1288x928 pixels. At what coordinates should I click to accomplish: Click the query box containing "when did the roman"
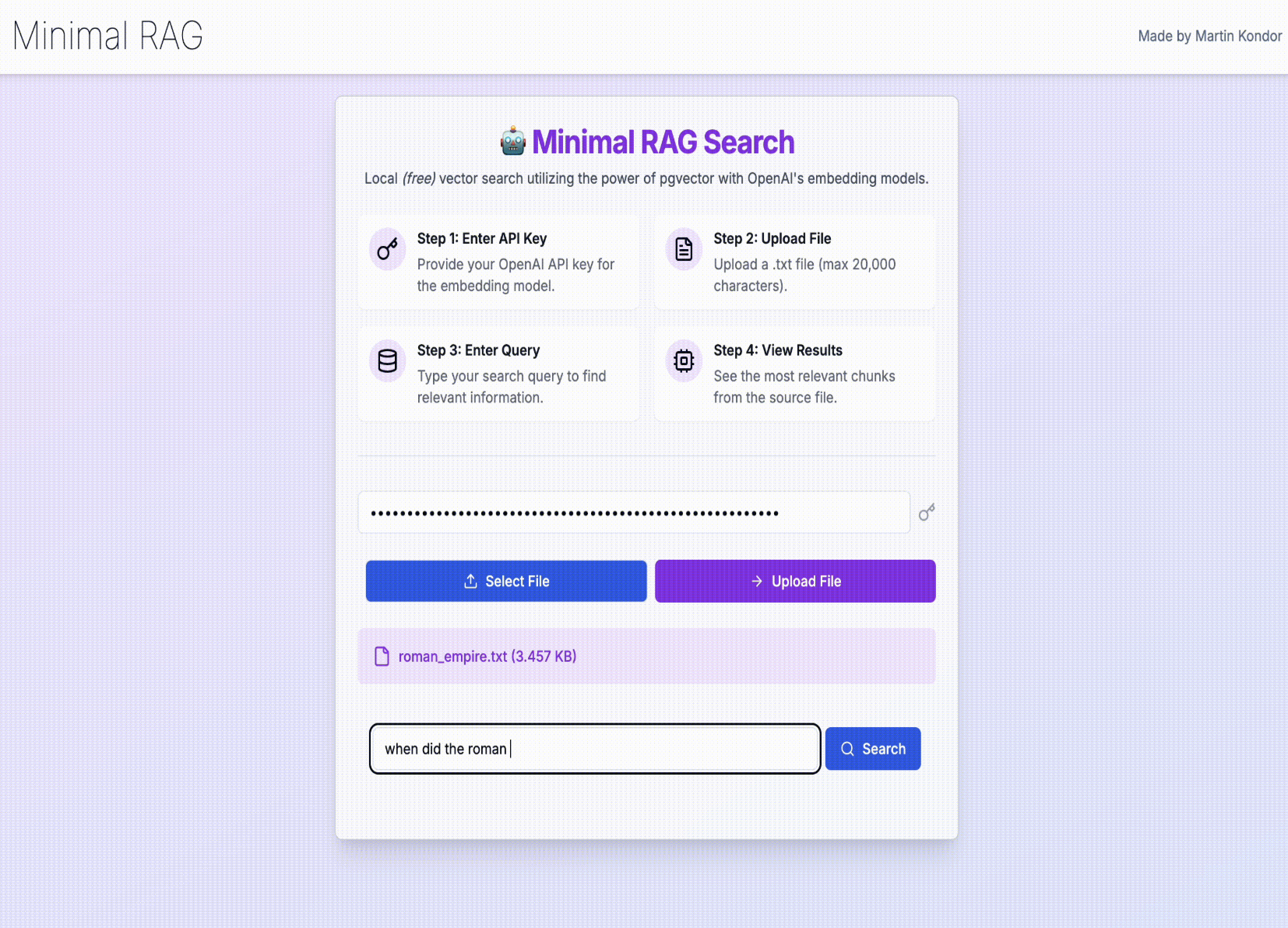[595, 749]
